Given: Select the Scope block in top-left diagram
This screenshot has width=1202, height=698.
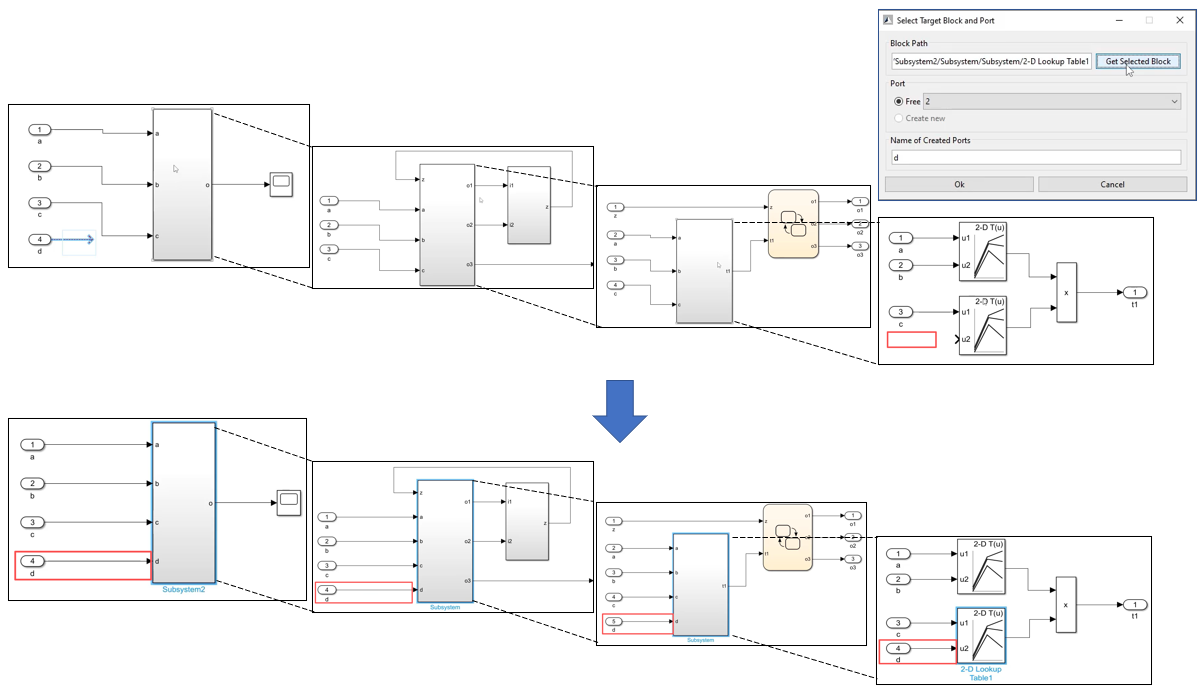Looking at the screenshot, I should tap(280, 184).
